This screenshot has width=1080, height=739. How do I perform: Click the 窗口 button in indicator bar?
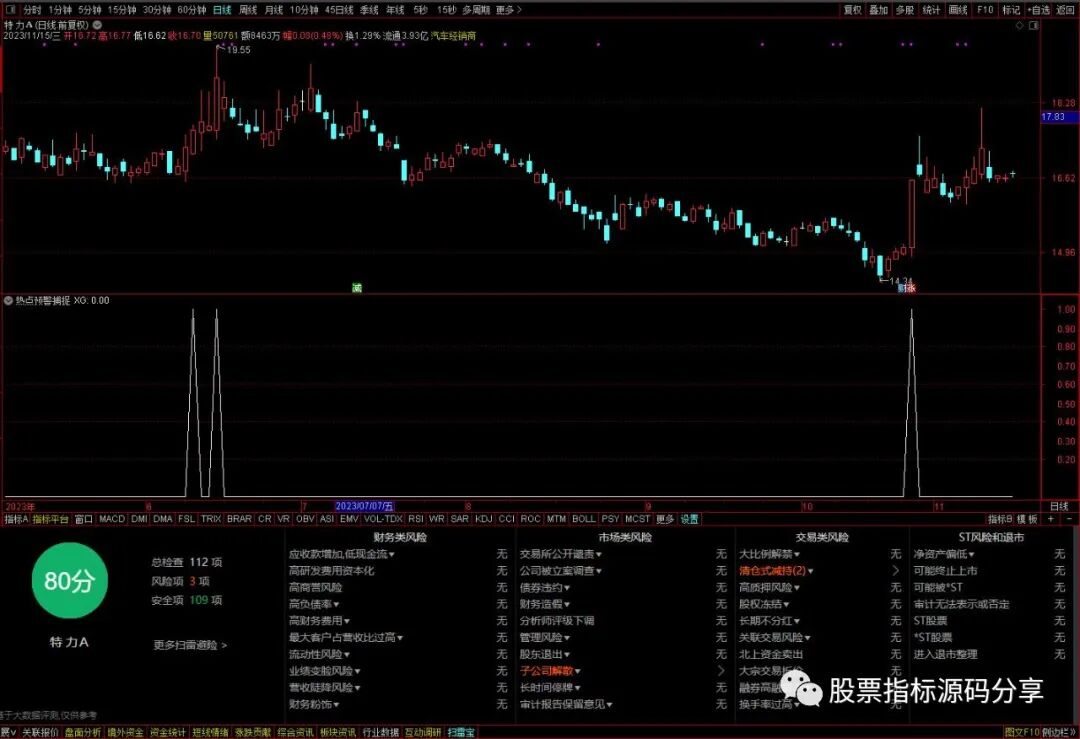pyautogui.click(x=83, y=519)
